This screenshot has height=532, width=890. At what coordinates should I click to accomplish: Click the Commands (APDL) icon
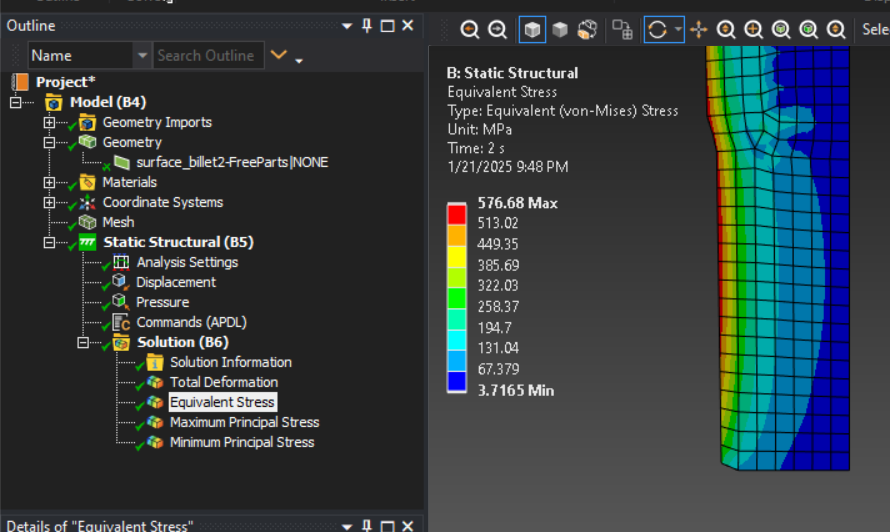pos(121,322)
